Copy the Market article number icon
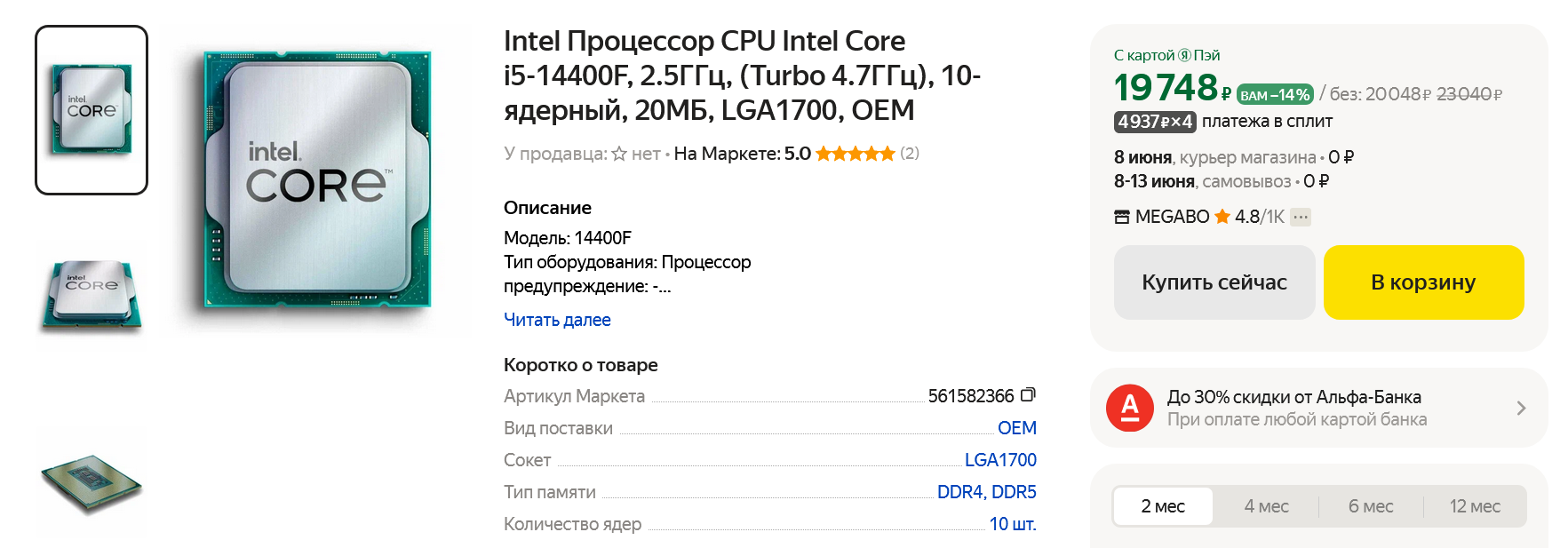Image resolution: width=1568 pixels, height=548 pixels. click(x=1028, y=394)
